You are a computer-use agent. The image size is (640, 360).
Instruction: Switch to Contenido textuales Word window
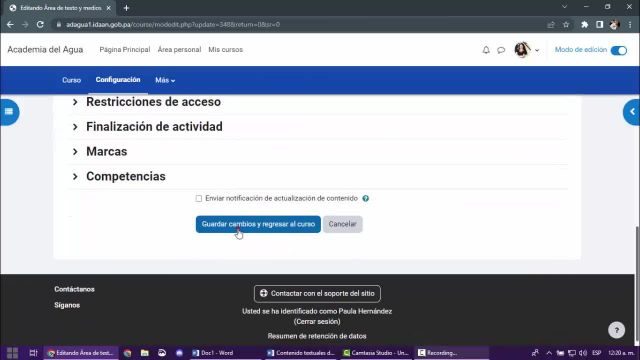tap(301, 353)
